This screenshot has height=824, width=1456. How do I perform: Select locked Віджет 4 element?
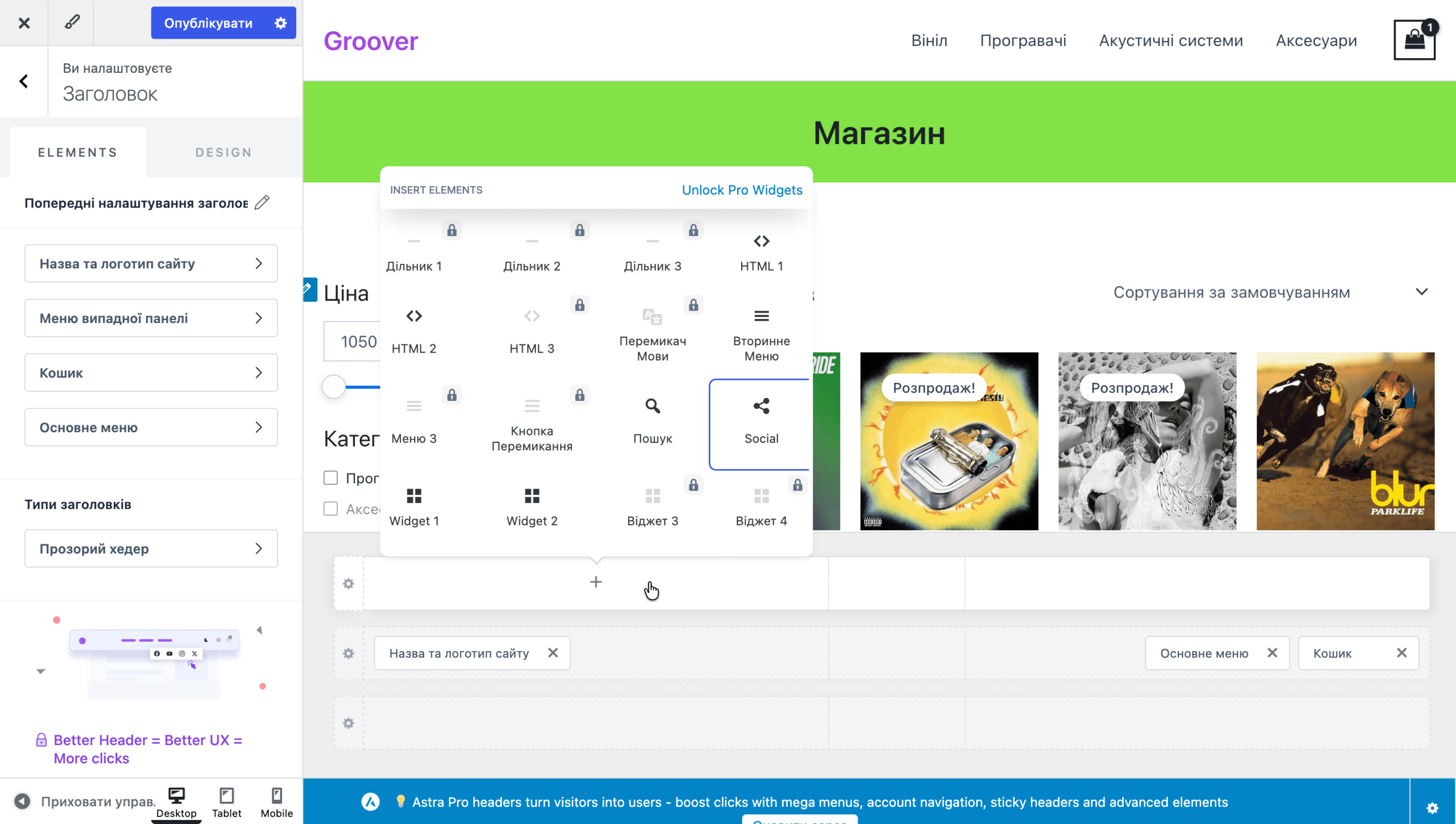click(x=761, y=507)
